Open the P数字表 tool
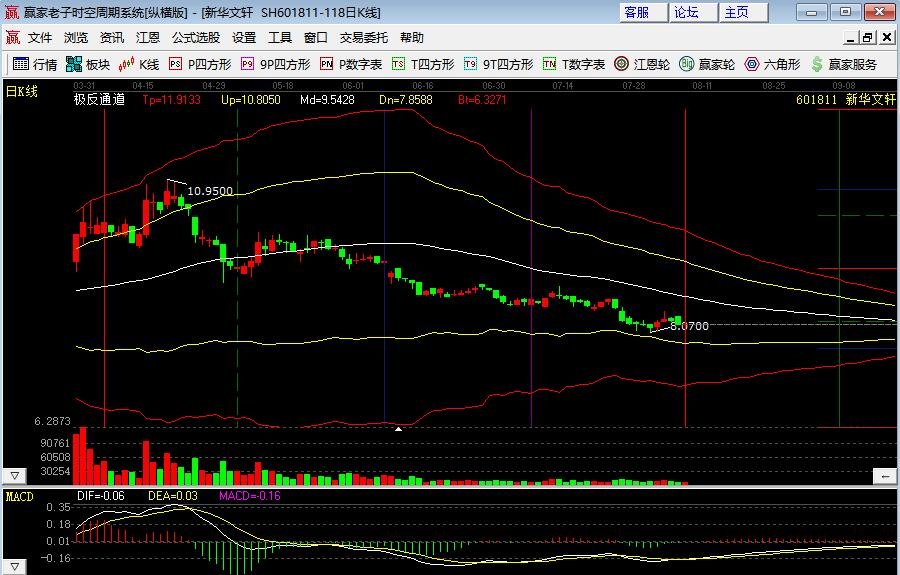The height and width of the screenshot is (575, 900). tap(351, 64)
